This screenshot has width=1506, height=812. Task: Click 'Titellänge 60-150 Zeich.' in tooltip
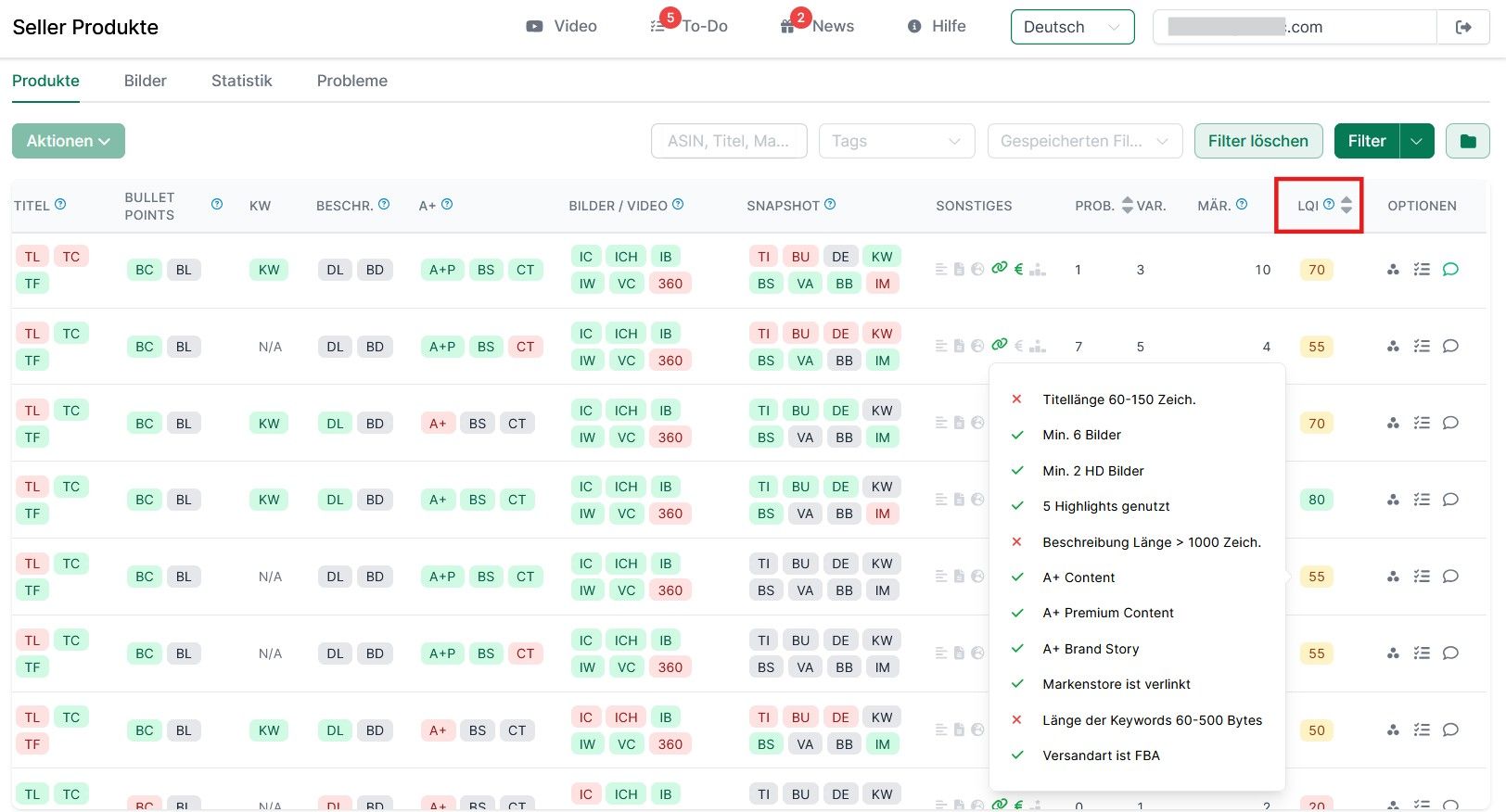pos(1119,400)
